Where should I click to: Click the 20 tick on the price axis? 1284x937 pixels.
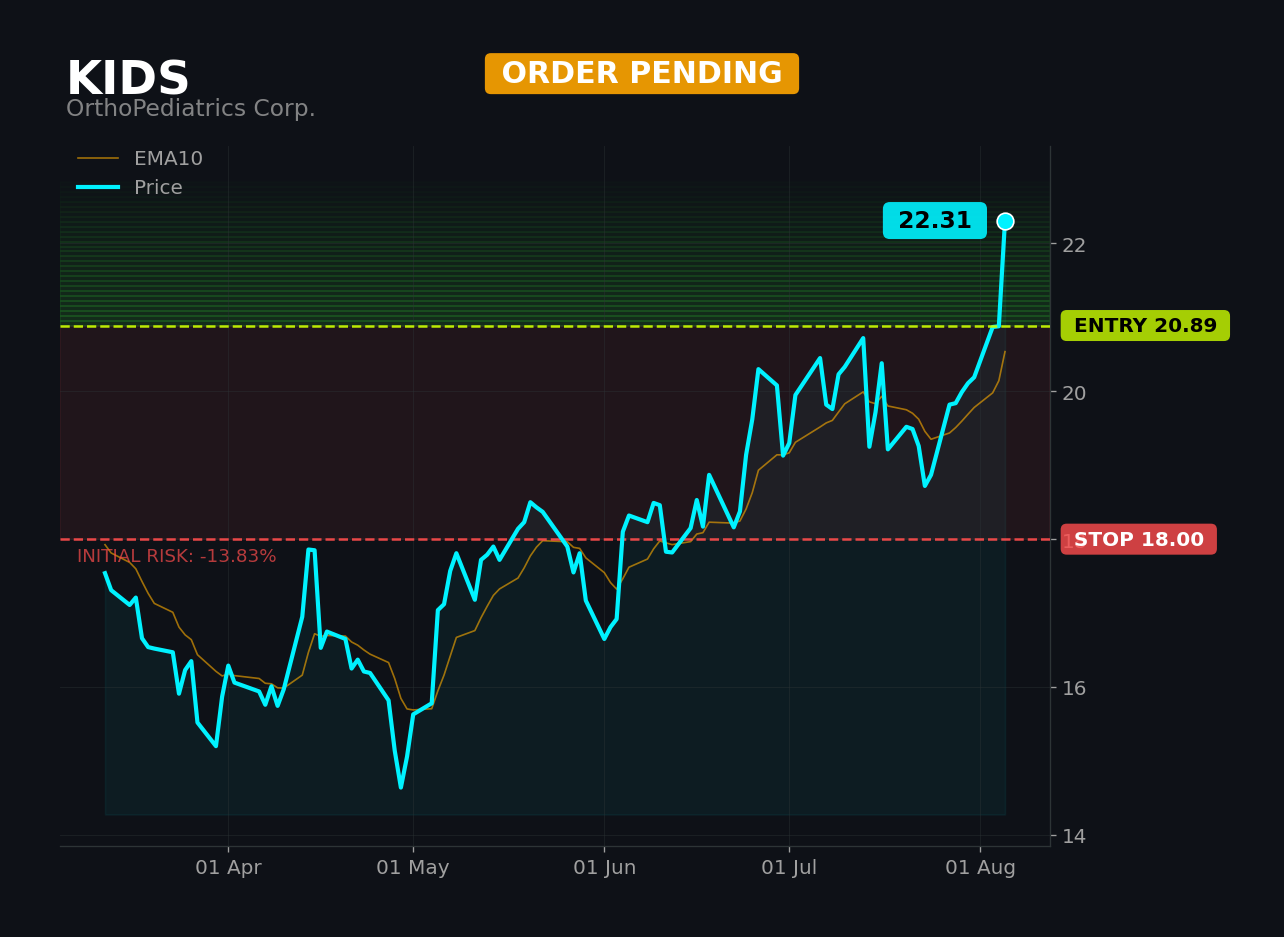(1074, 393)
